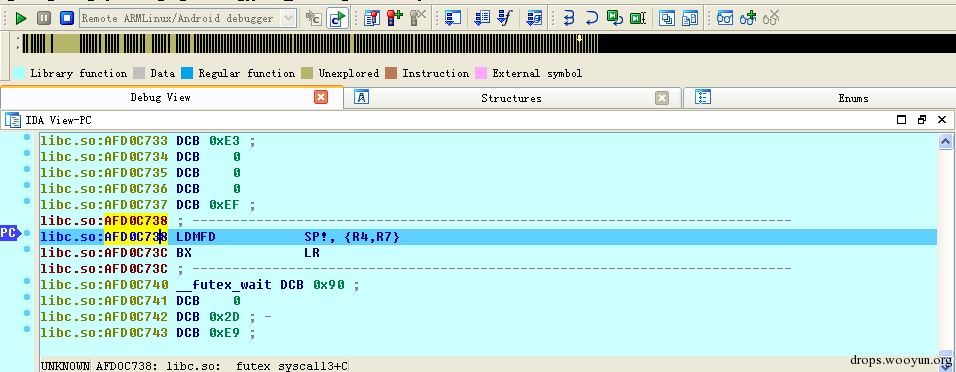Viewport: 956px width, 372px height.
Task: Toggle breakpoint dot at AFD0C736
Action: [x=27, y=185]
